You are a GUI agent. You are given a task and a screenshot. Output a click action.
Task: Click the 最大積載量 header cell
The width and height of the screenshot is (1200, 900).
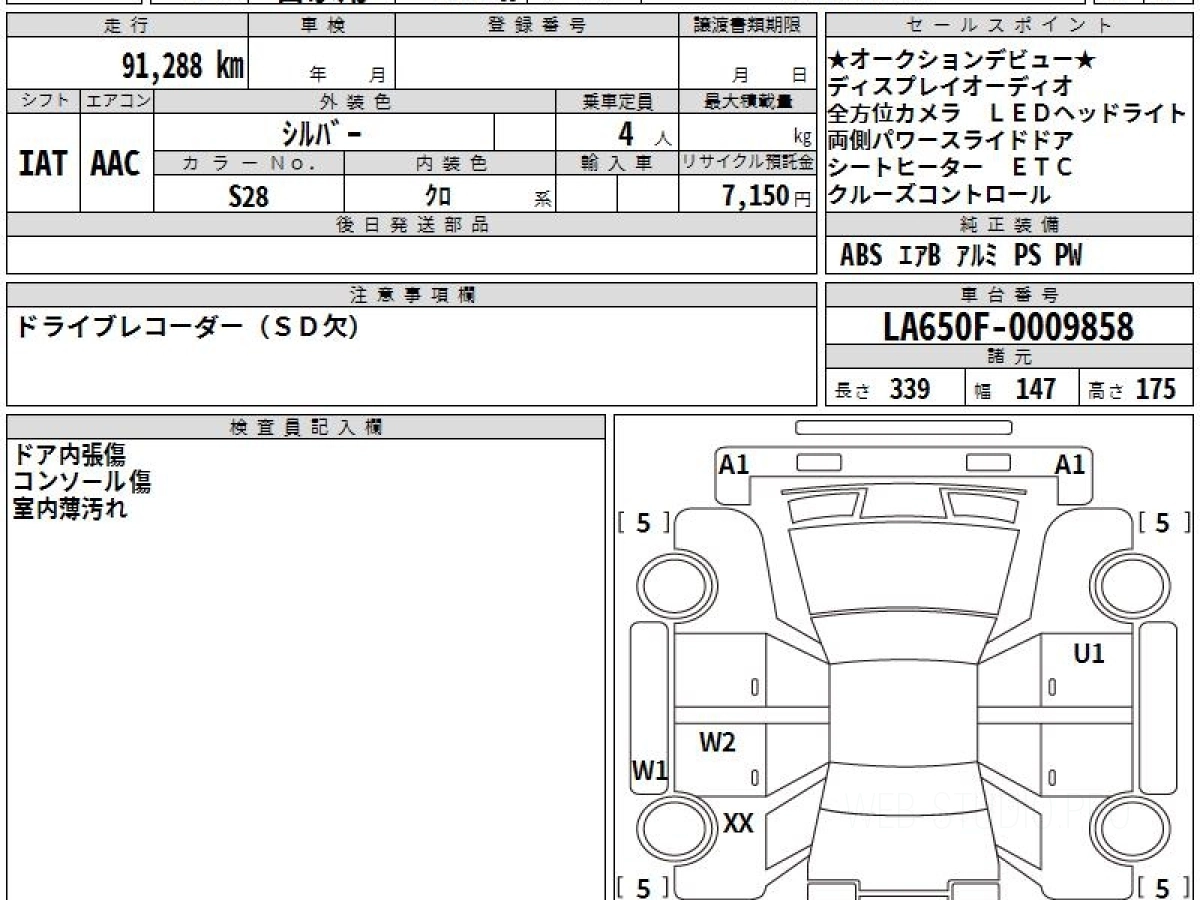click(748, 101)
